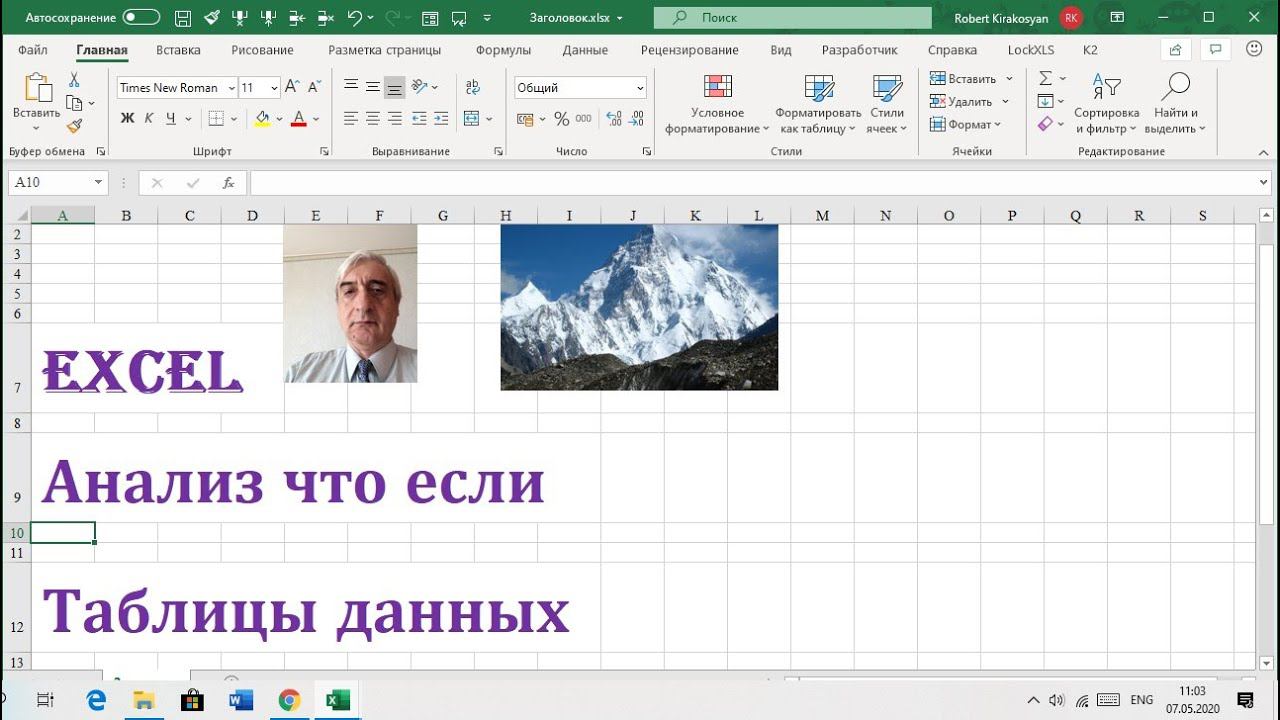Save the workbook with the floppy disk icon
Viewport: 1280px width, 720px height.
[182, 18]
